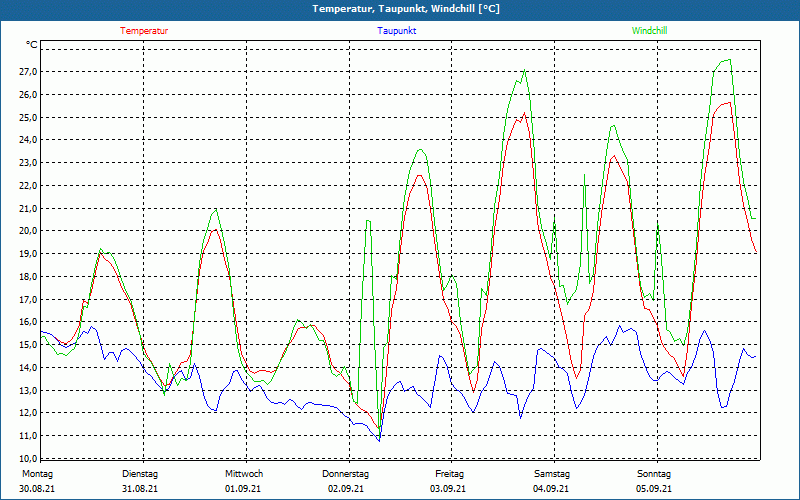Click the Donnerstag day label
The width and height of the screenshot is (800, 500).
click(345, 474)
